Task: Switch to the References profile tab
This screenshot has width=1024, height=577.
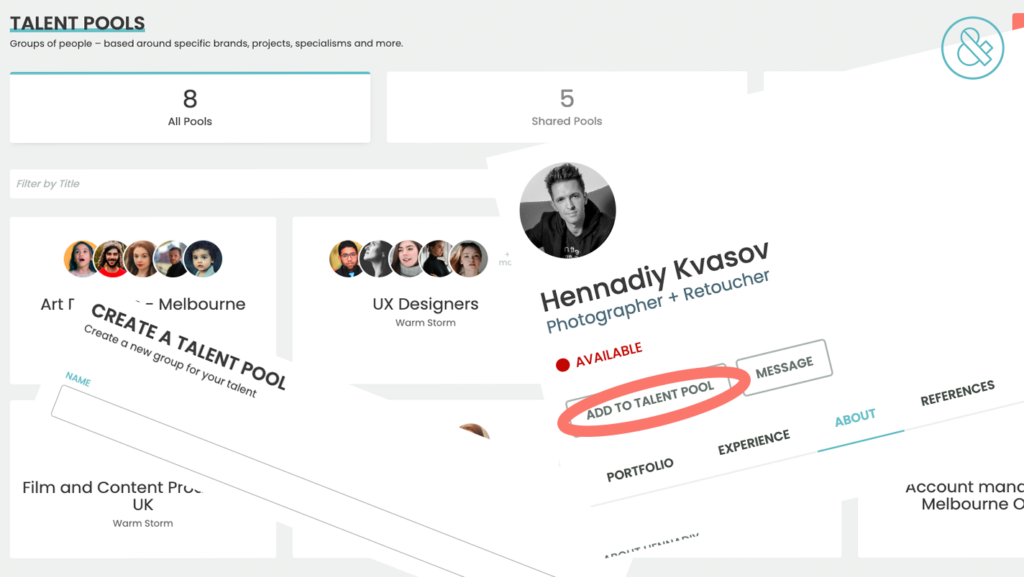Action: click(x=957, y=393)
